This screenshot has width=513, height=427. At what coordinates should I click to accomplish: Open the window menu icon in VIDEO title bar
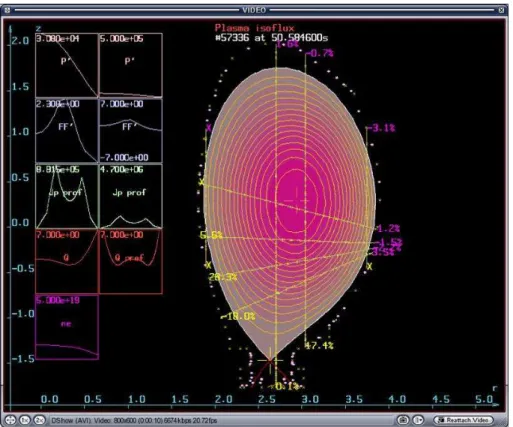point(7,10)
